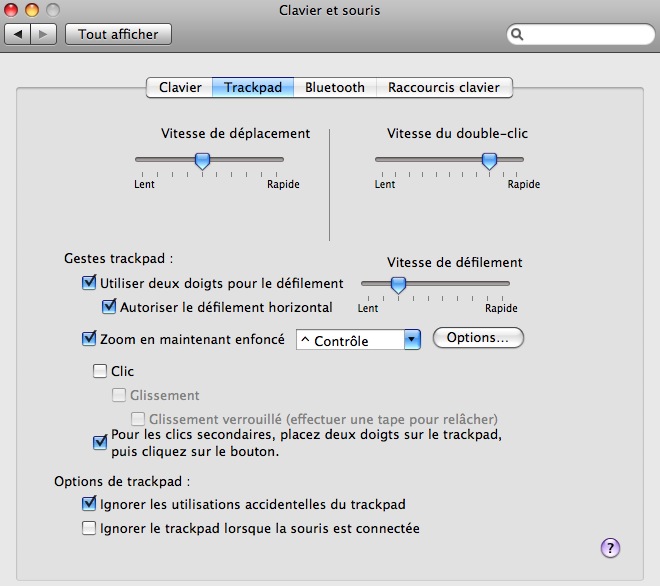Click the purple help question mark icon

tap(611, 547)
